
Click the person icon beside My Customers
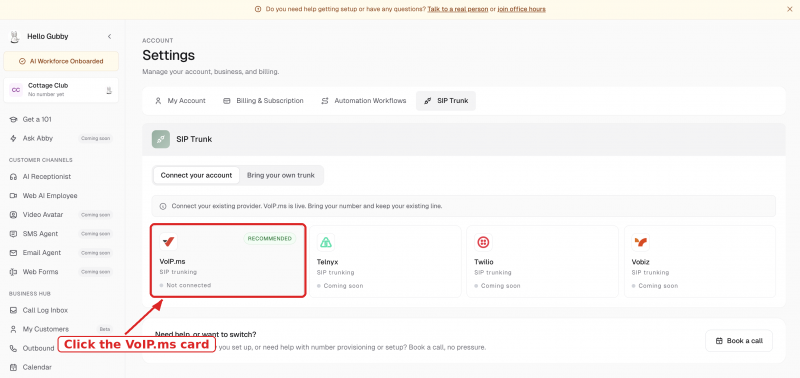pos(13,329)
